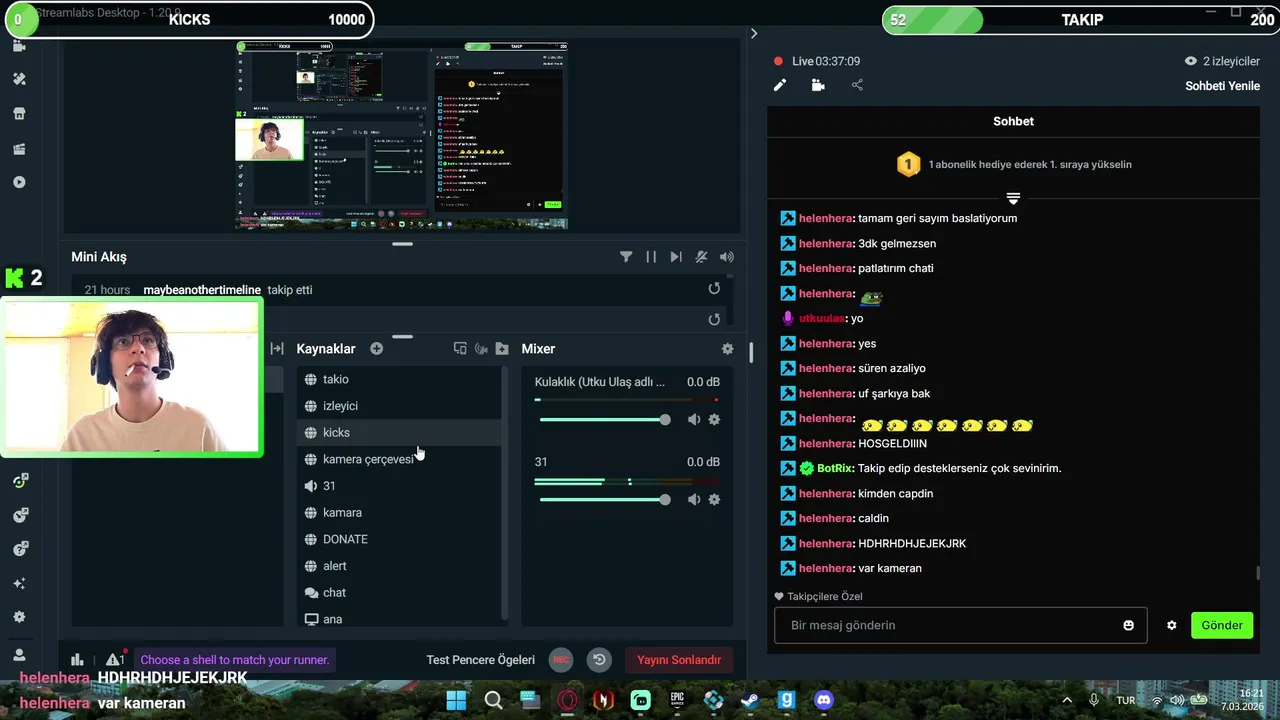Show hidden tray icons chevron
This screenshot has height=720, width=1280.
click(1067, 700)
